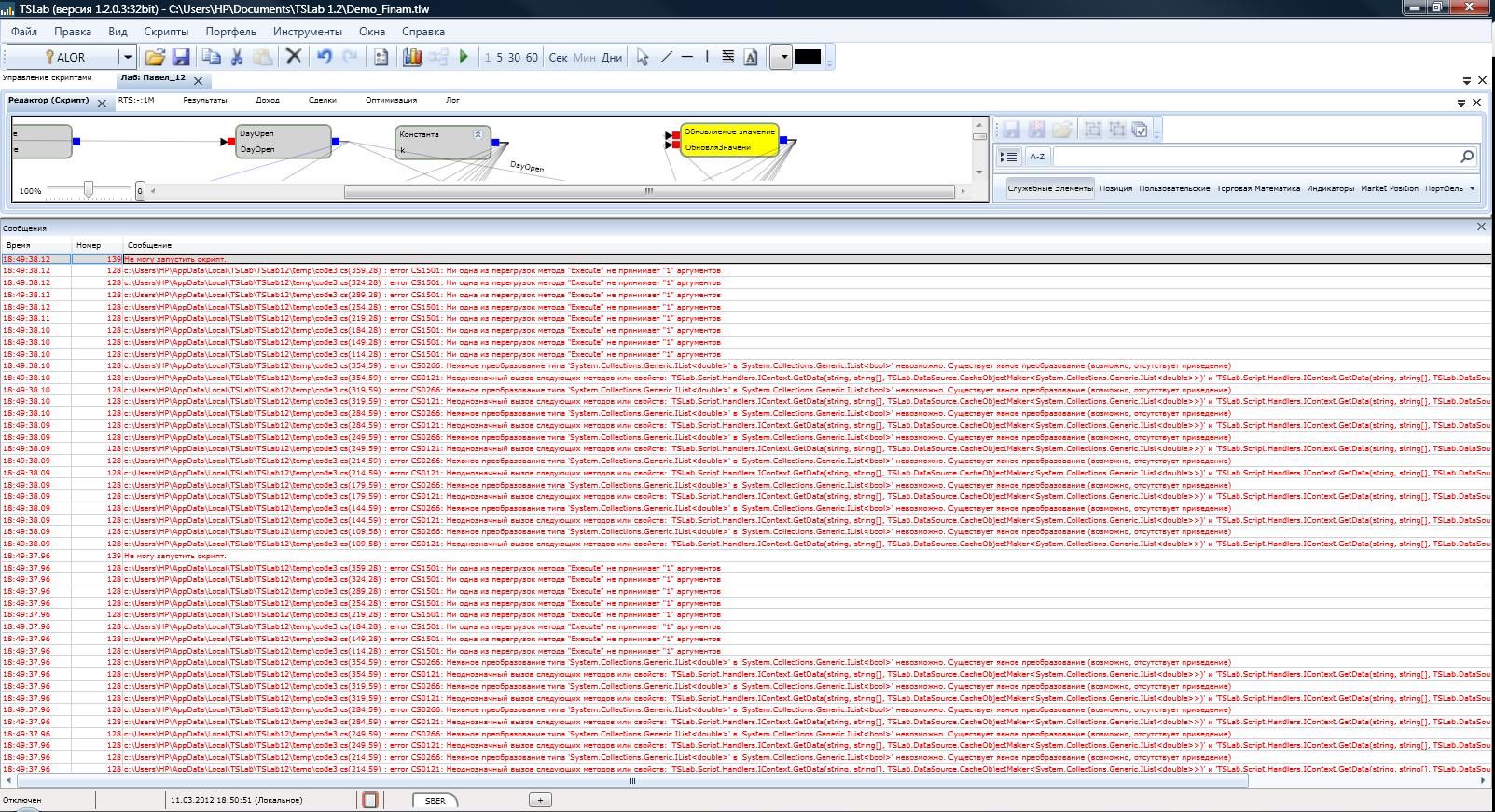
Task: Click the scissors cut icon
Action: [237, 57]
